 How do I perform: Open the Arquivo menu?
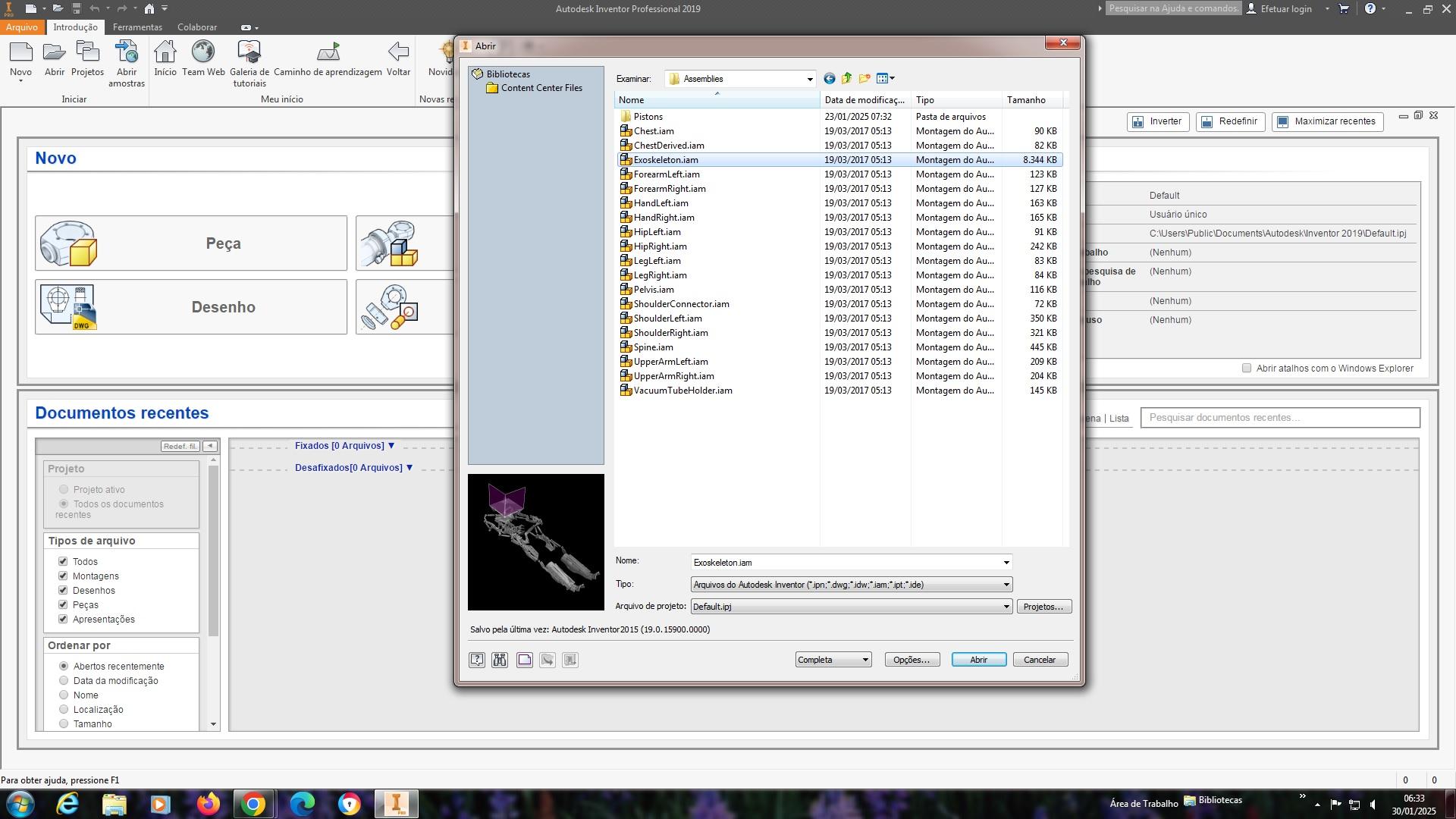[x=21, y=27]
